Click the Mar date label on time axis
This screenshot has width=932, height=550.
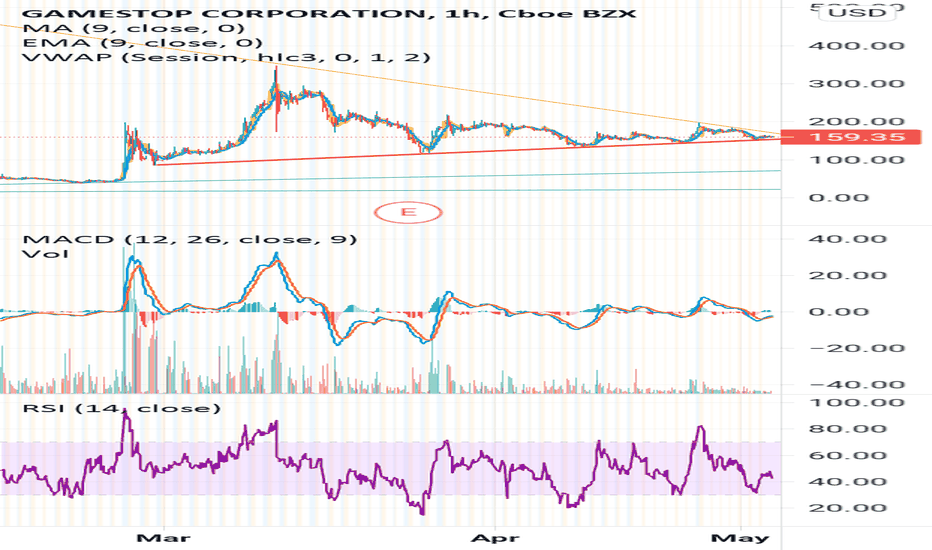[163, 538]
